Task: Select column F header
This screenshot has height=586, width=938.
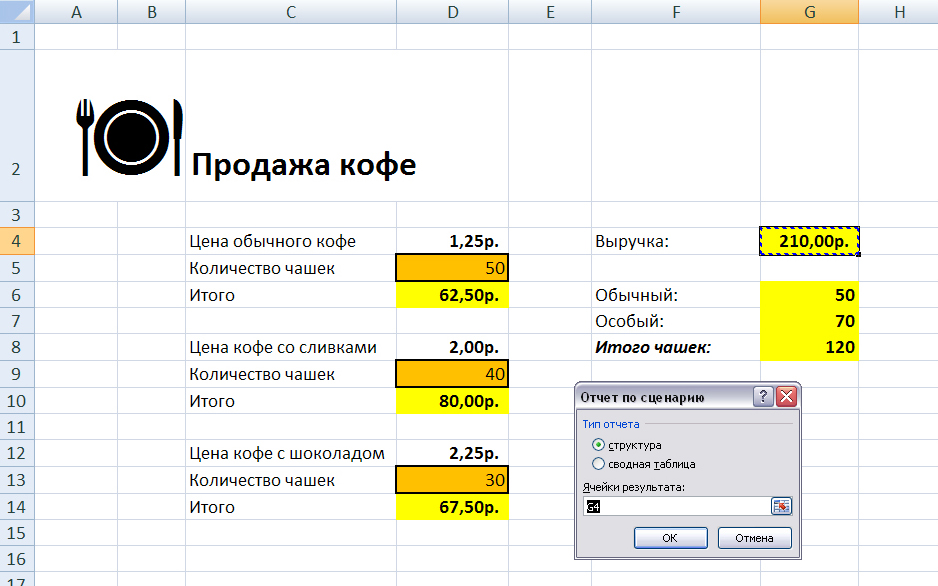Action: point(676,11)
